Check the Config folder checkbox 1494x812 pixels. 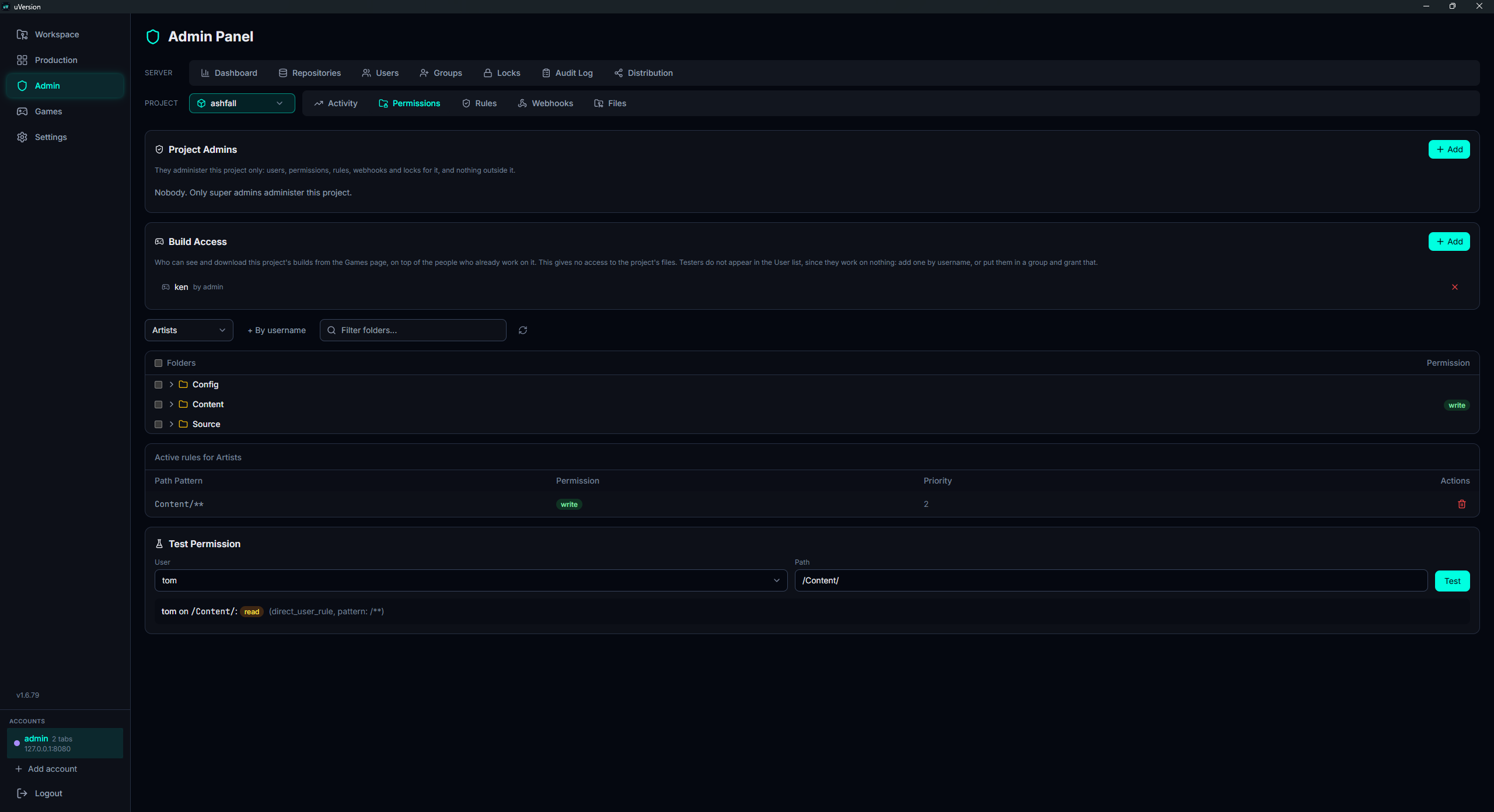pos(158,384)
